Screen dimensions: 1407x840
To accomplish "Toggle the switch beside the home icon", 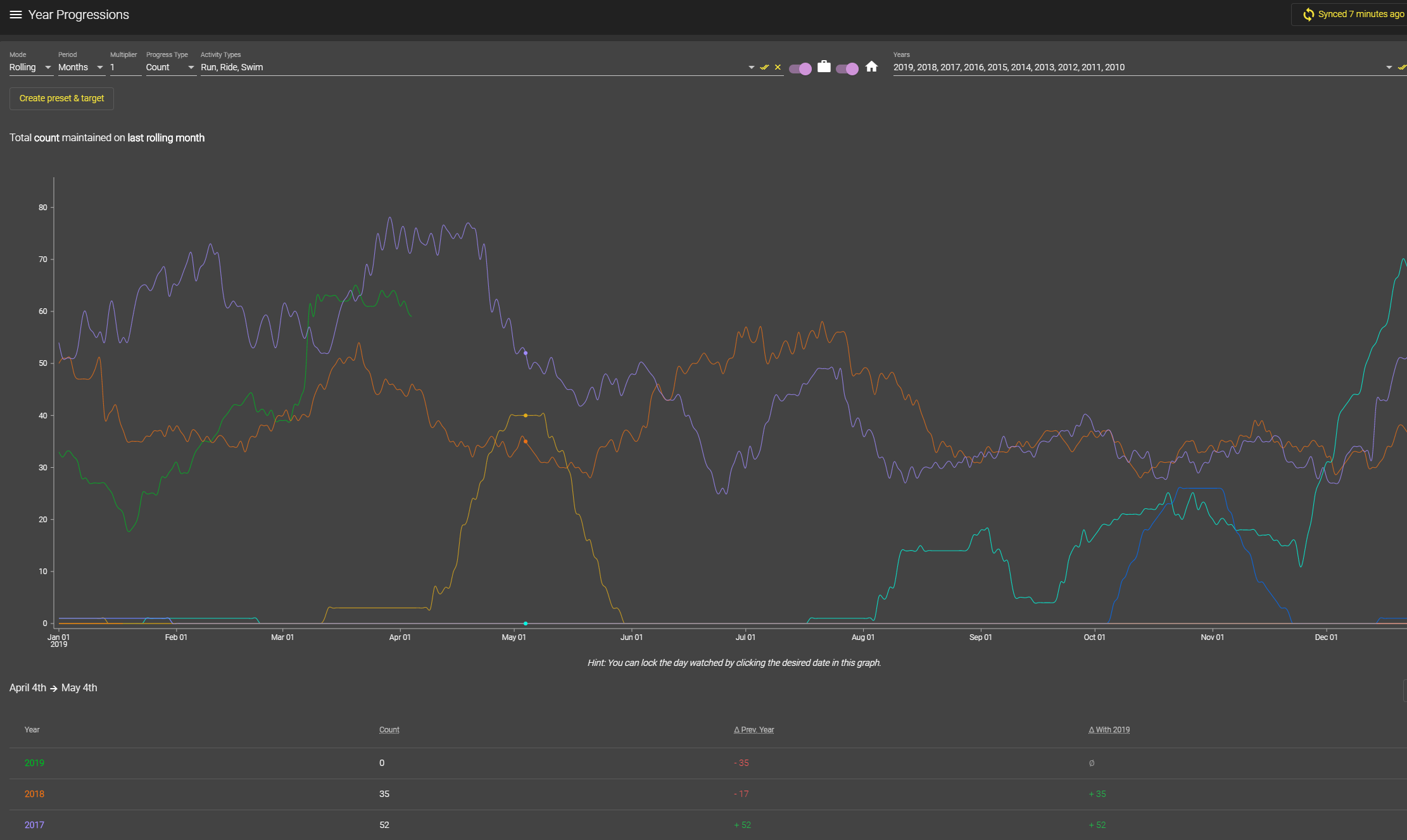I will (x=848, y=68).
